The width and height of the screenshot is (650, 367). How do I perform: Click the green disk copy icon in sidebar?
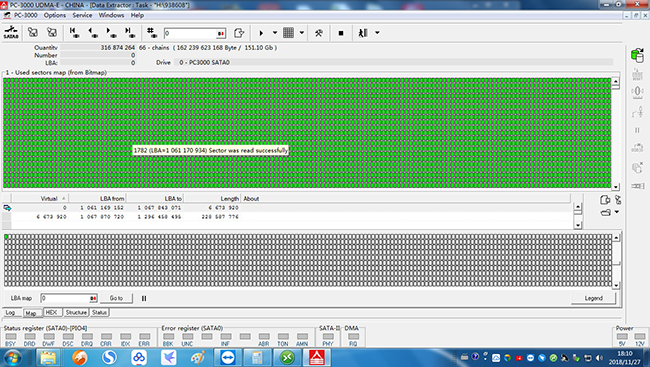coord(638,55)
